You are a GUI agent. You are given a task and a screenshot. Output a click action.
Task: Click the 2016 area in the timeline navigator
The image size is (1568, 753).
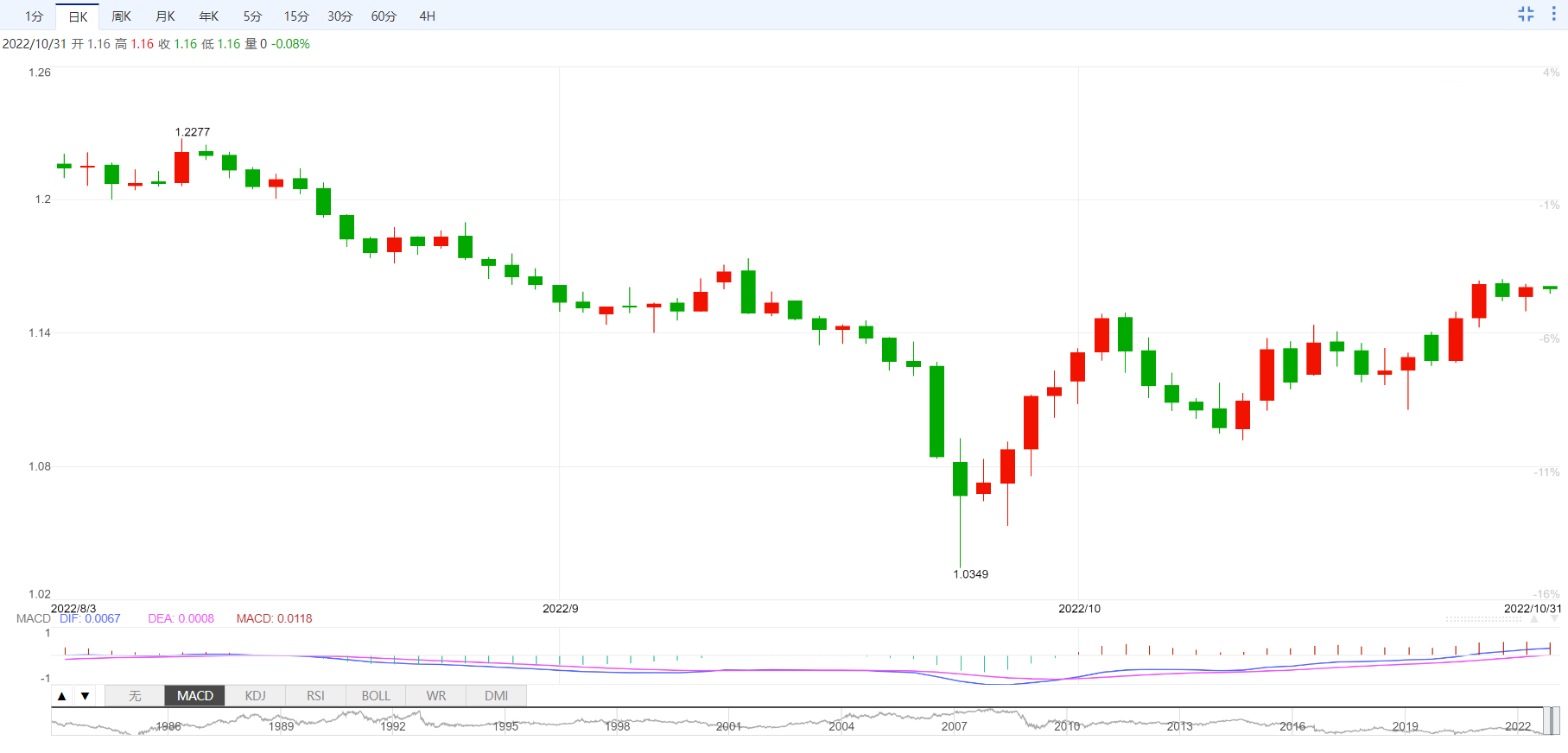coord(1292,726)
